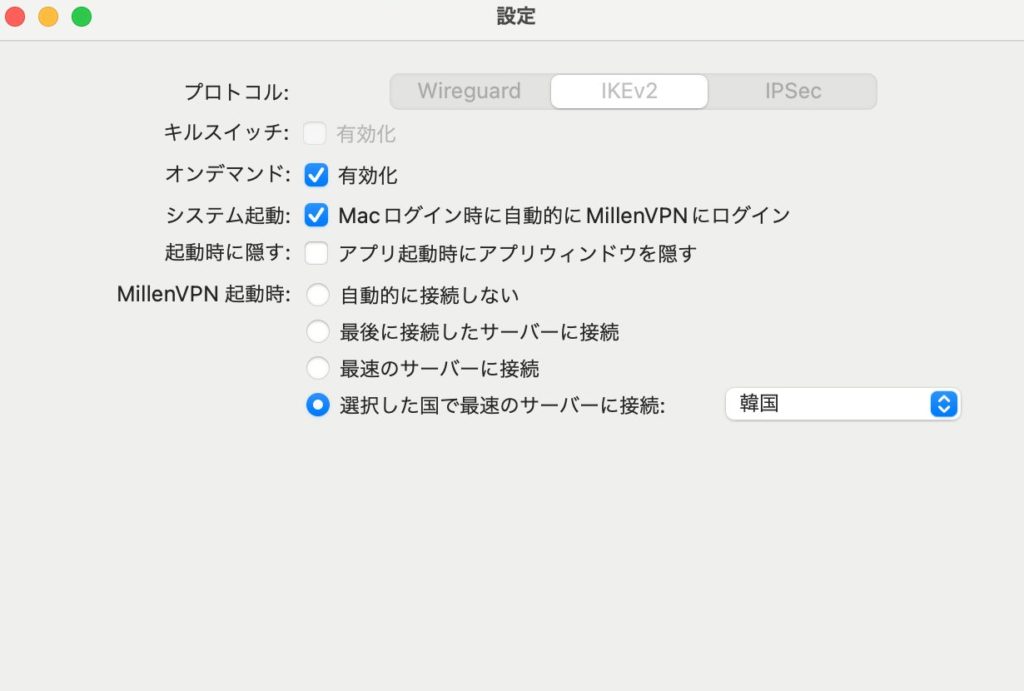Check the hide app window on launch option

[317, 253]
